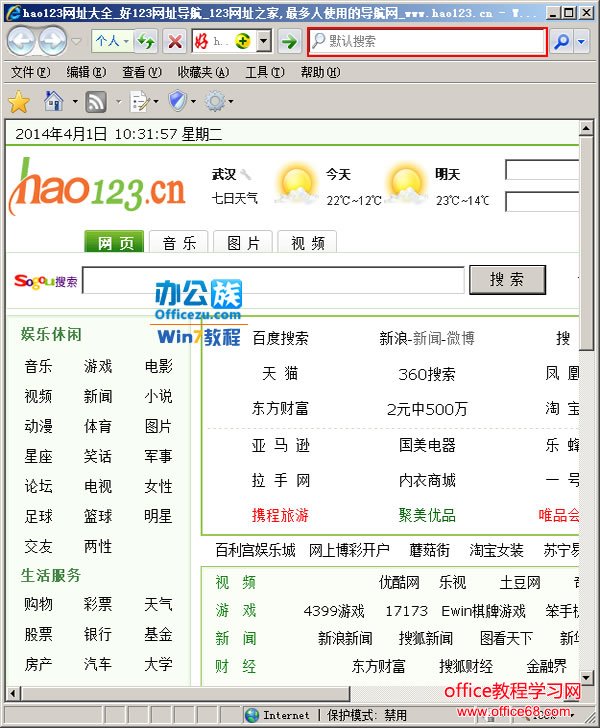Click the top input field beside the weather

tap(542, 170)
